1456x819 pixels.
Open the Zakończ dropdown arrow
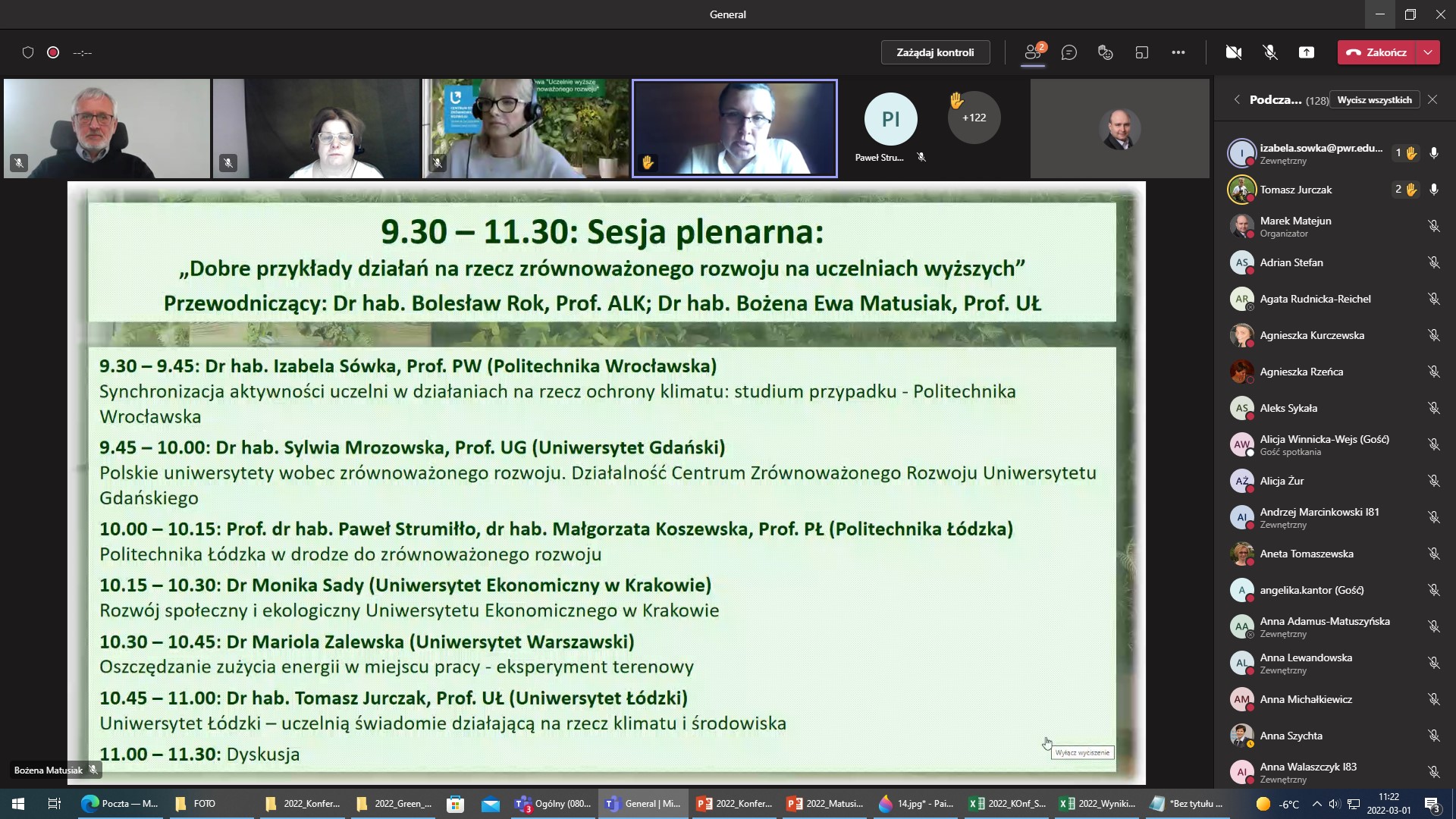pyautogui.click(x=1429, y=52)
